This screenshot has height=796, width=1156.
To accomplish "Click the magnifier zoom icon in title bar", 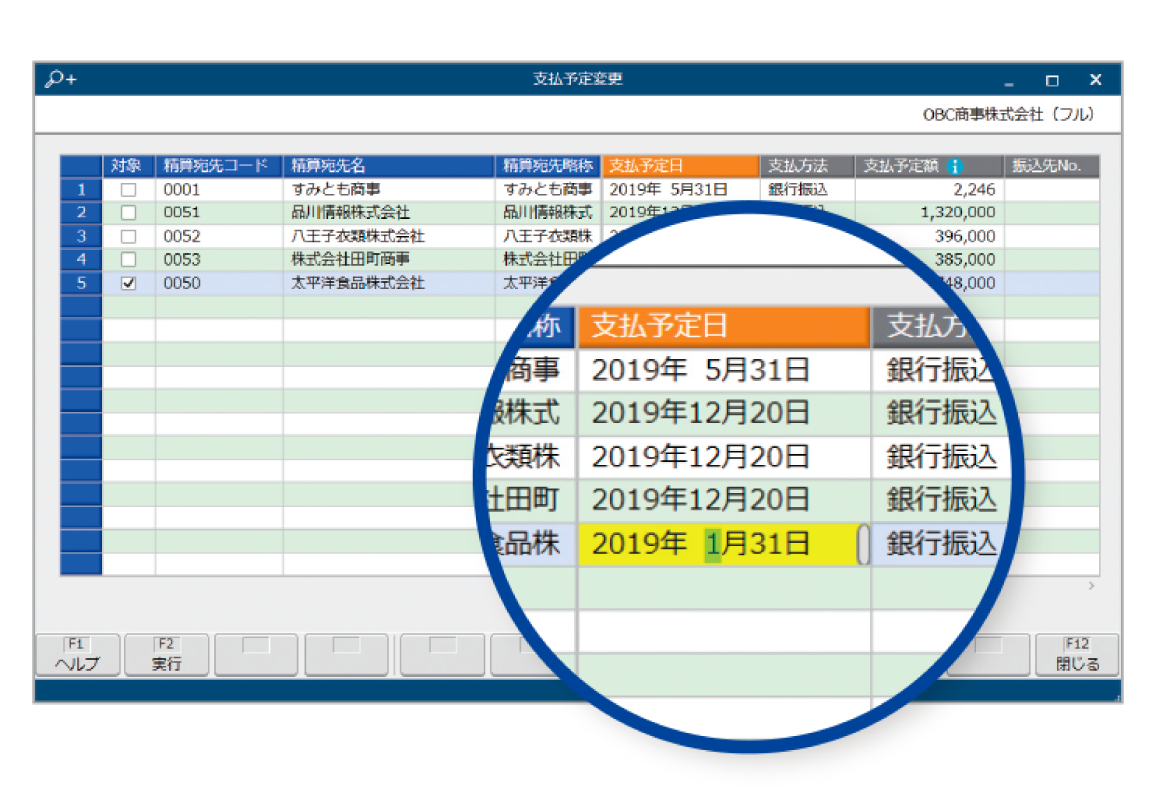I will [60, 80].
